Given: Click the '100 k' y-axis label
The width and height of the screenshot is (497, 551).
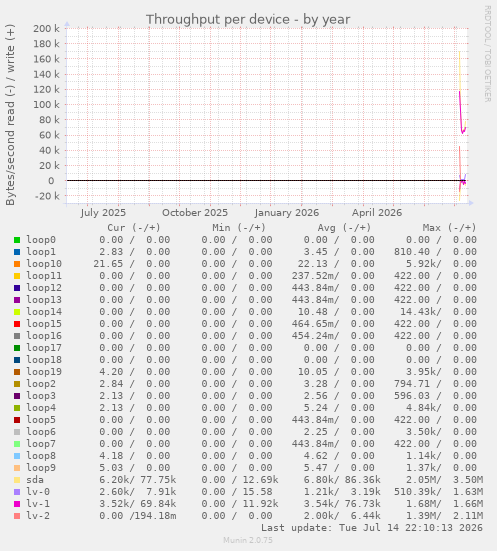Looking at the screenshot, I should pos(46,105).
